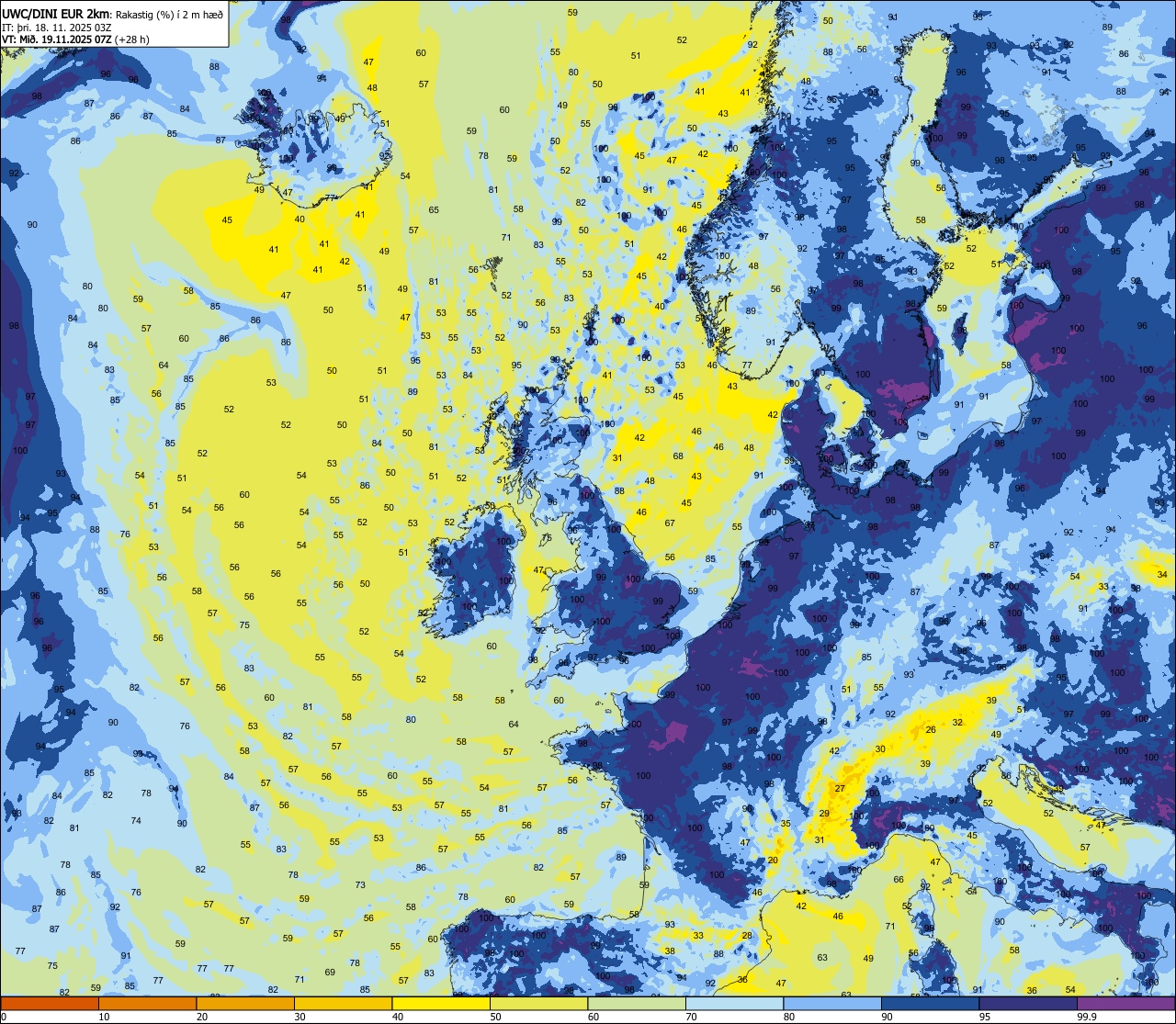1176x1024 pixels.
Task: Click the light green 60–70 legend swatch
Action: (x=637, y=1003)
